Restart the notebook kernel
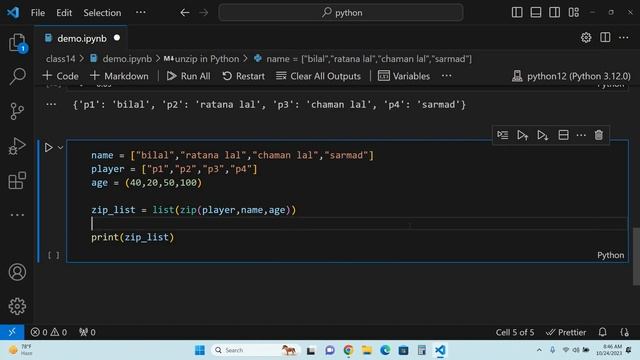 click(x=244, y=76)
